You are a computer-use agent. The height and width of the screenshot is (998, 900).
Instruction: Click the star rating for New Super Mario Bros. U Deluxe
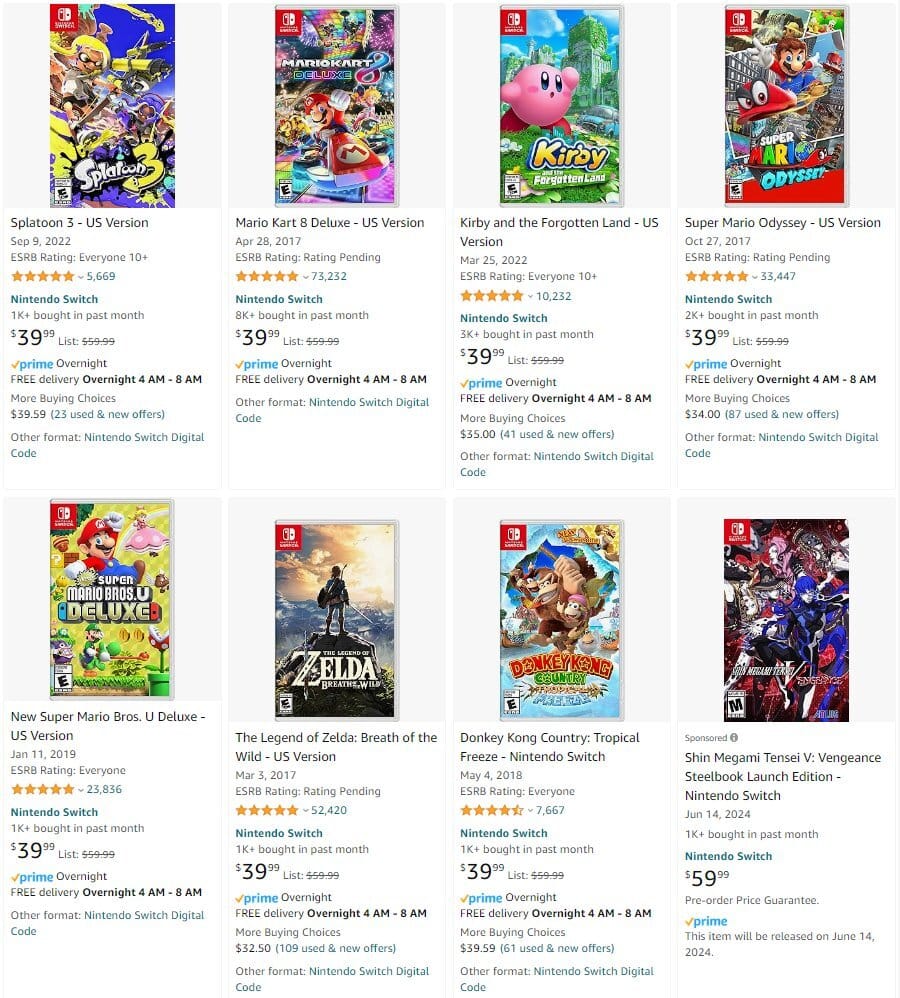[42, 789]
